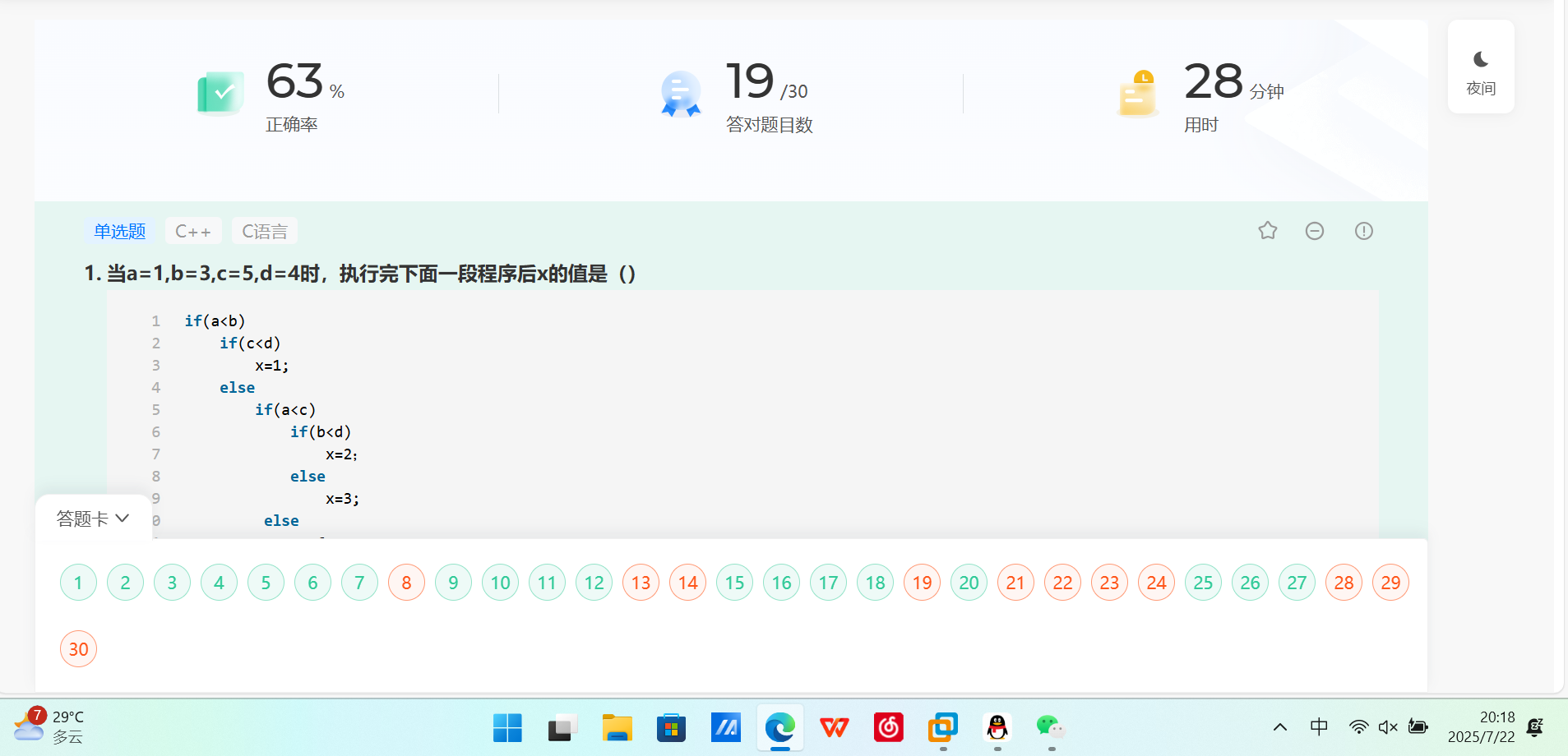Select the C语言 tag
This screenshot has height=756, width=1568.
click(x=264, y=231)
